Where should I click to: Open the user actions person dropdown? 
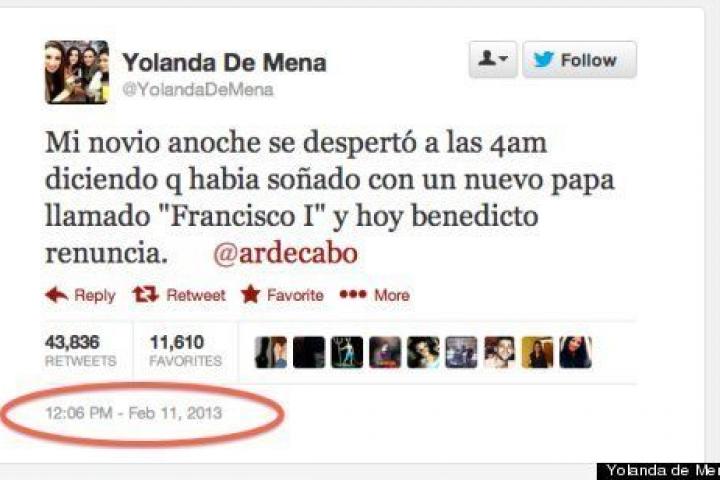pyautogui.click(x=493, y=59)
